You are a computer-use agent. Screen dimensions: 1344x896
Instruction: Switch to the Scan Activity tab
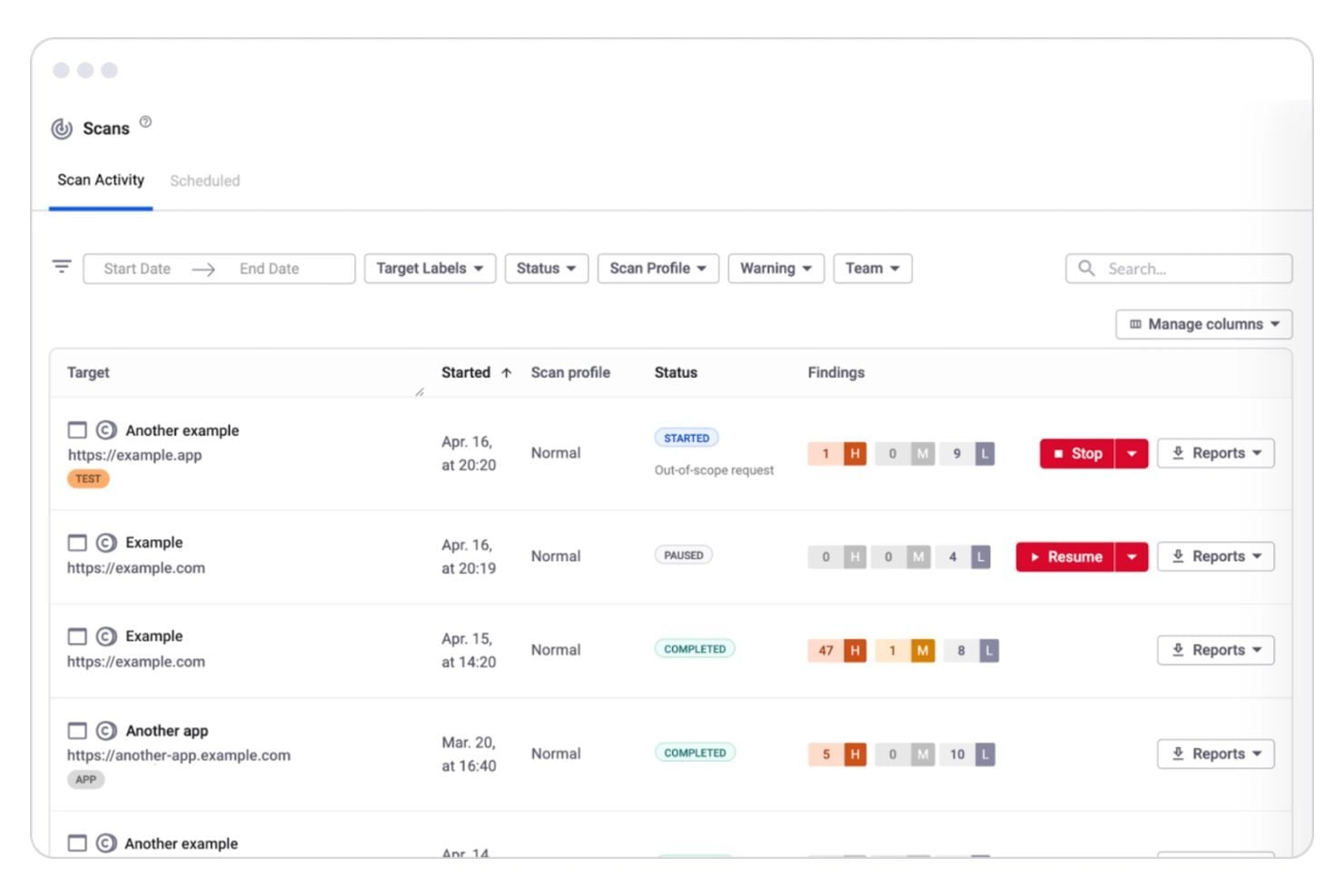pos(101,180)
